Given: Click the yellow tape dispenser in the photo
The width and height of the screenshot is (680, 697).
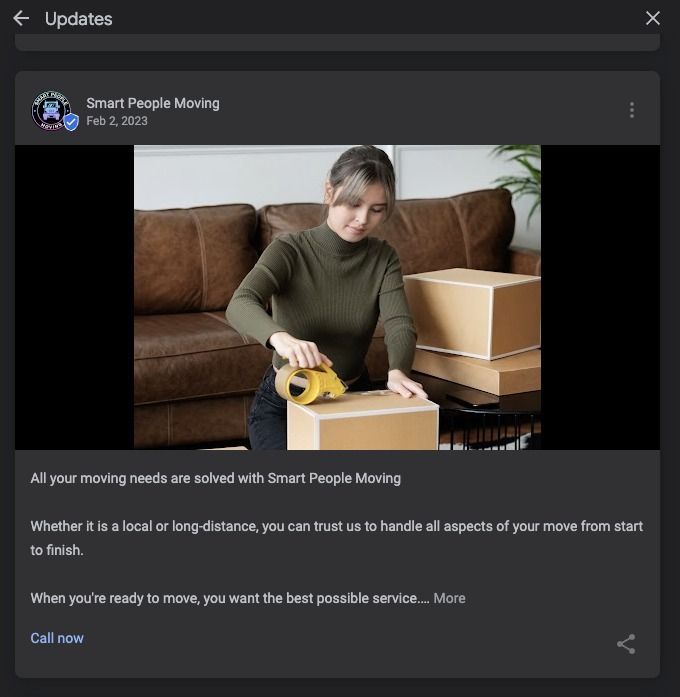Looking at the screenshot, I should [x=309, y=383].
